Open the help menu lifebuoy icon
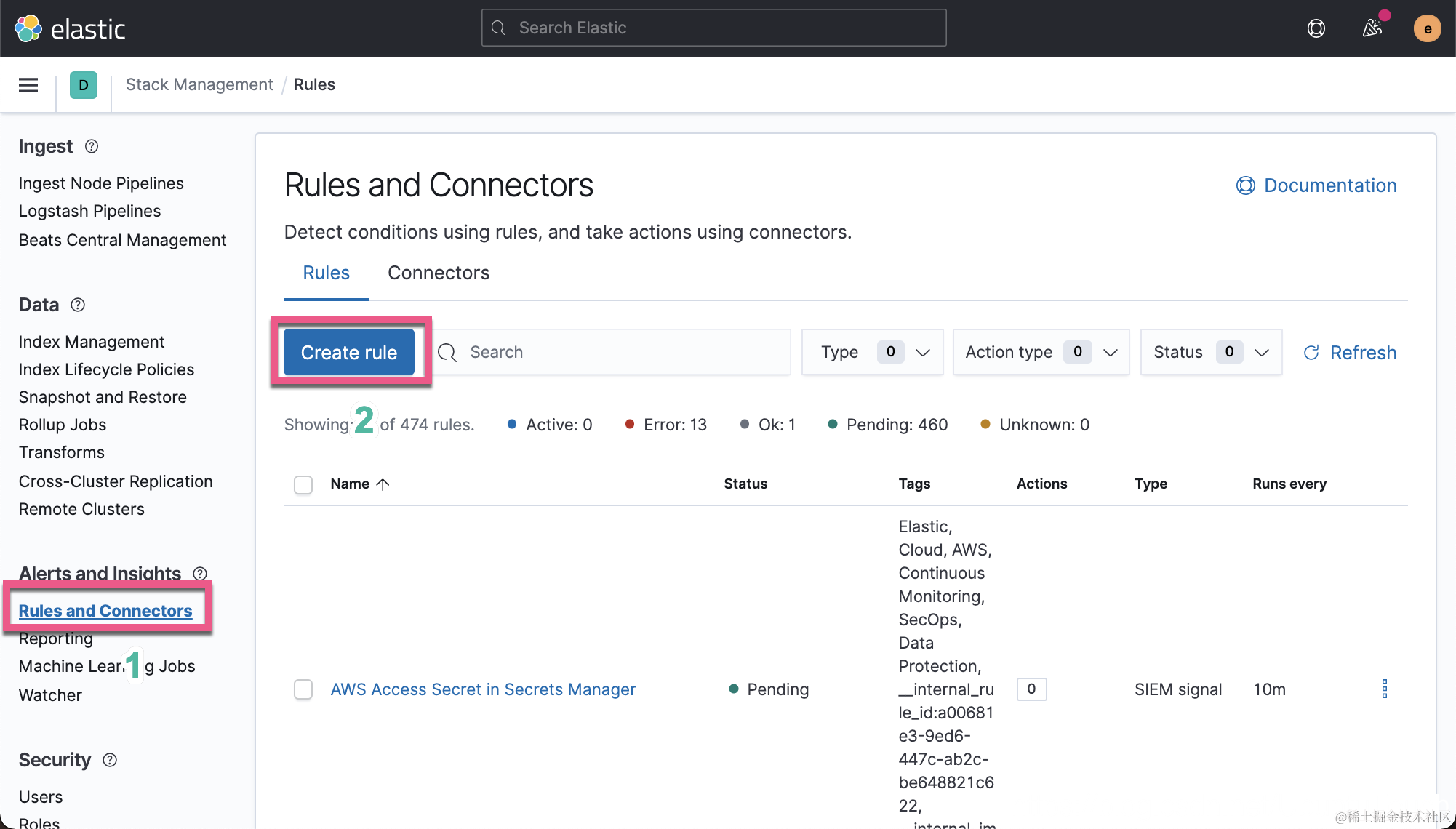This screenshot has height=829, width=1456. 1316,28
